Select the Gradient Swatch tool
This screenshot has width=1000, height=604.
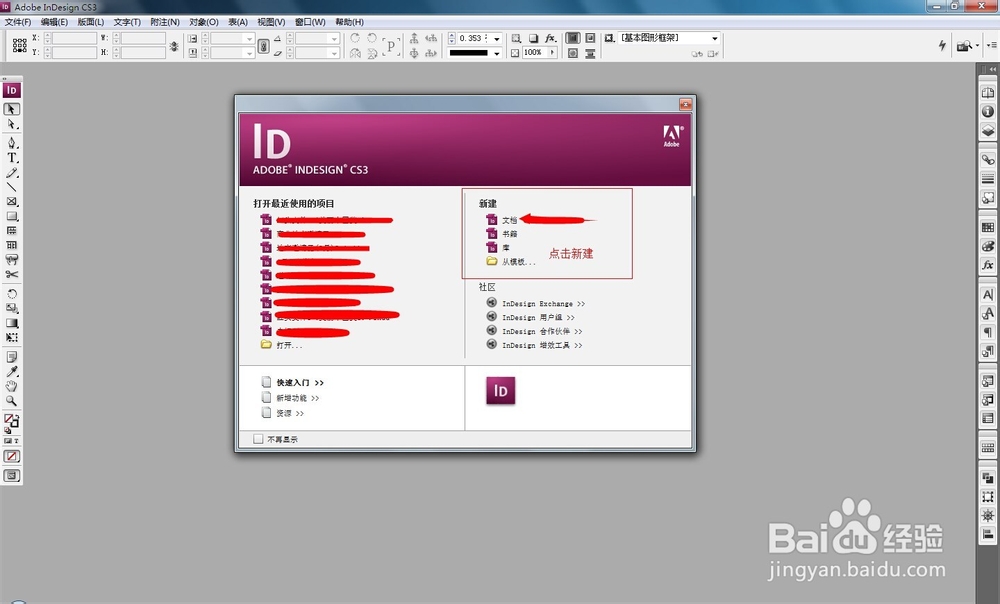(11, 323)
